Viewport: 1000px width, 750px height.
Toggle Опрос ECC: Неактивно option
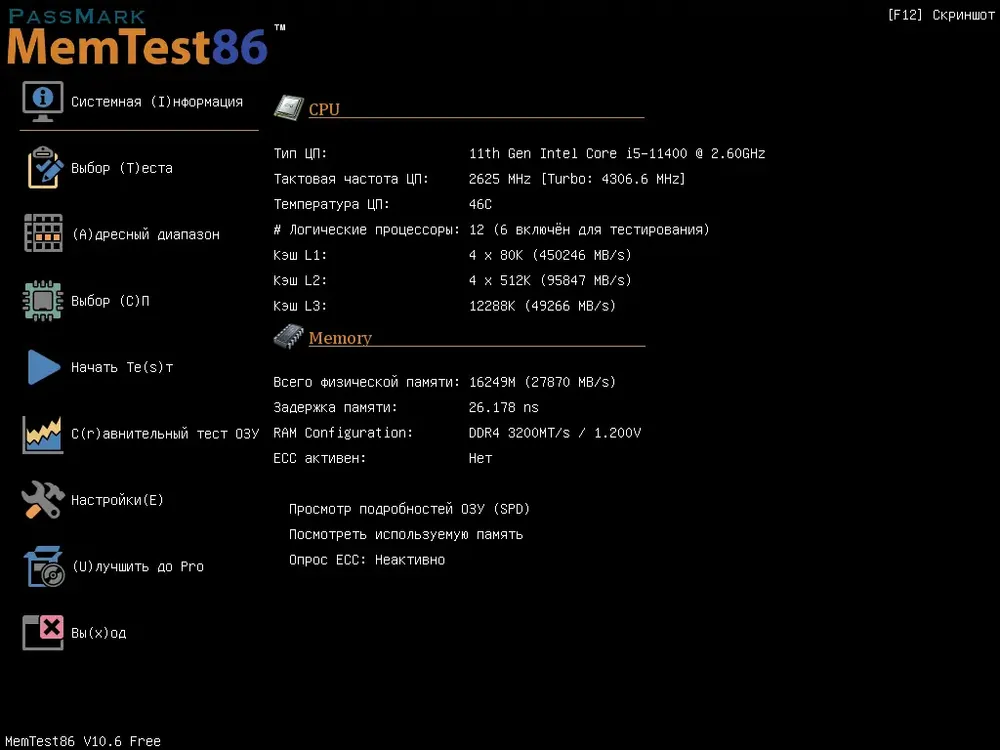[367, 560]
